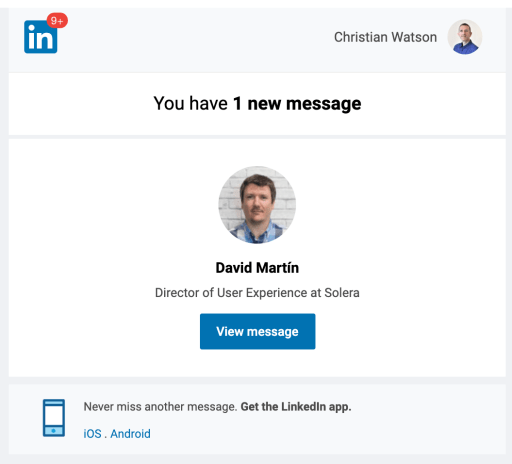This screenshot has height=464, width=512.
Task: Click the Director of User Experience subtitle
Action: click(257, 293)
